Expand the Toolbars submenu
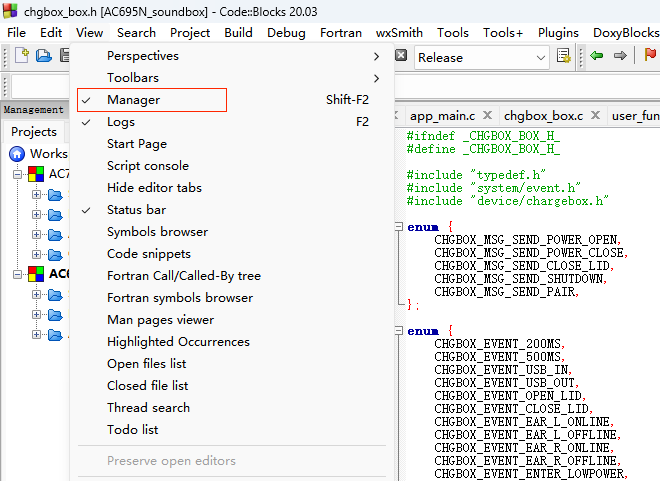Screen dimensions: 660x481 (232, 78)
